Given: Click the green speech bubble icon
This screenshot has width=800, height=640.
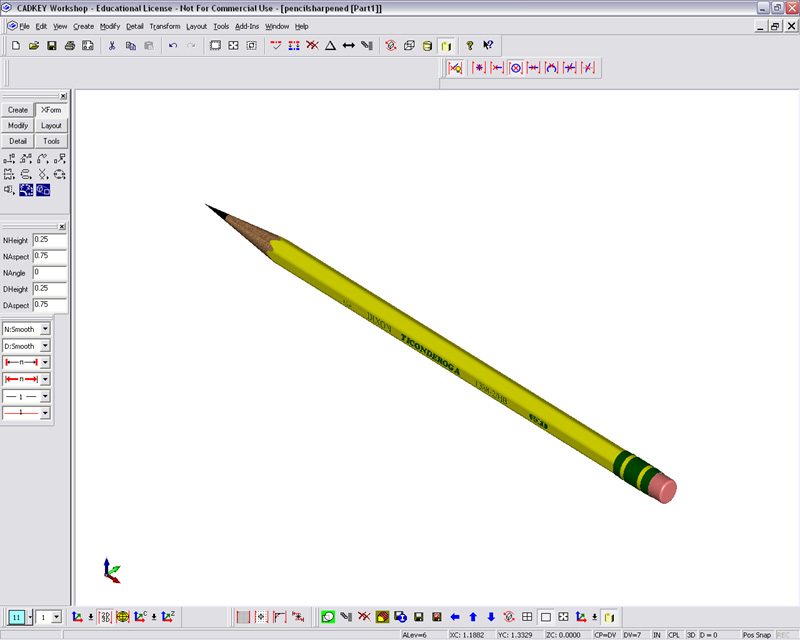Looking at the screenshot, I should [328, 617].
